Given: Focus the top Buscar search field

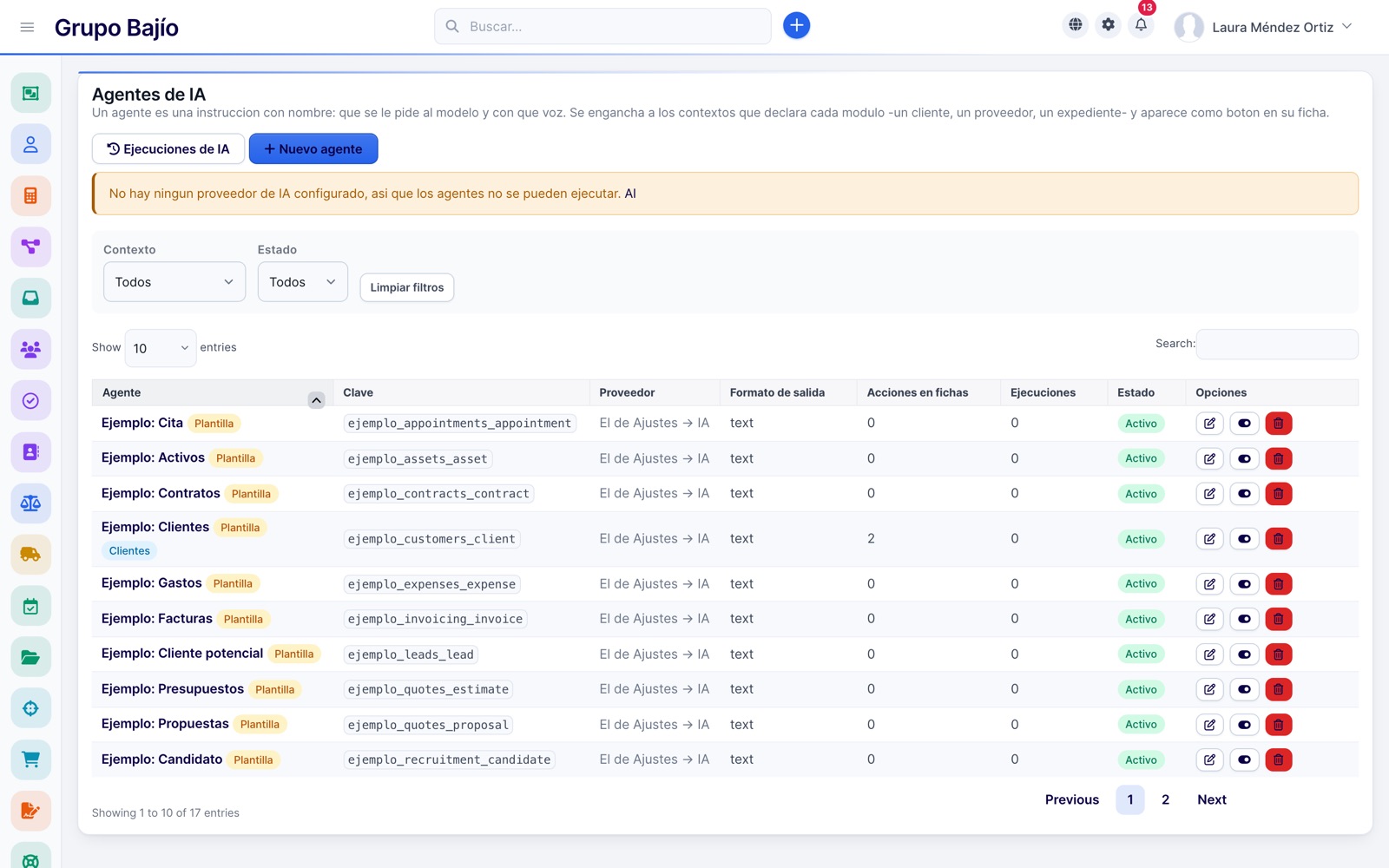Looking at the screenshot, I should [602, 26].
